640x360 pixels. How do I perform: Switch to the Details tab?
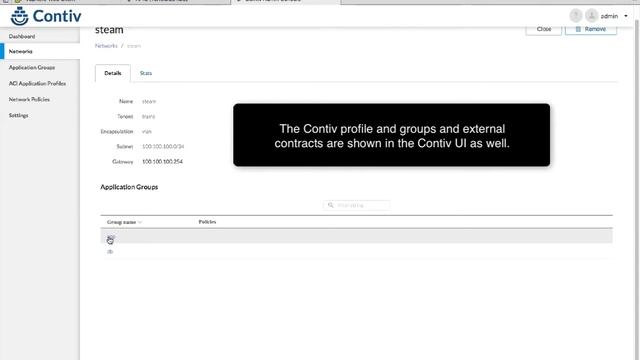tap(113, 73)
